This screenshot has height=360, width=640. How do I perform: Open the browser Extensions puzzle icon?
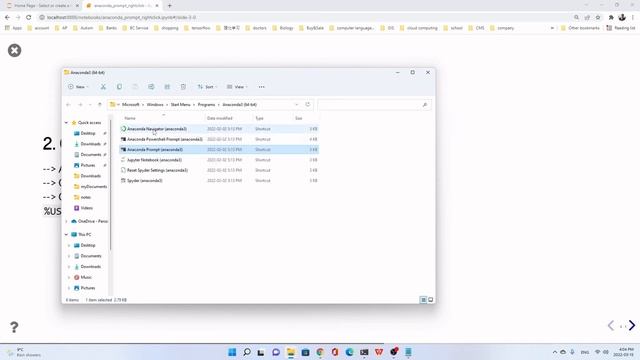[611, 18]
